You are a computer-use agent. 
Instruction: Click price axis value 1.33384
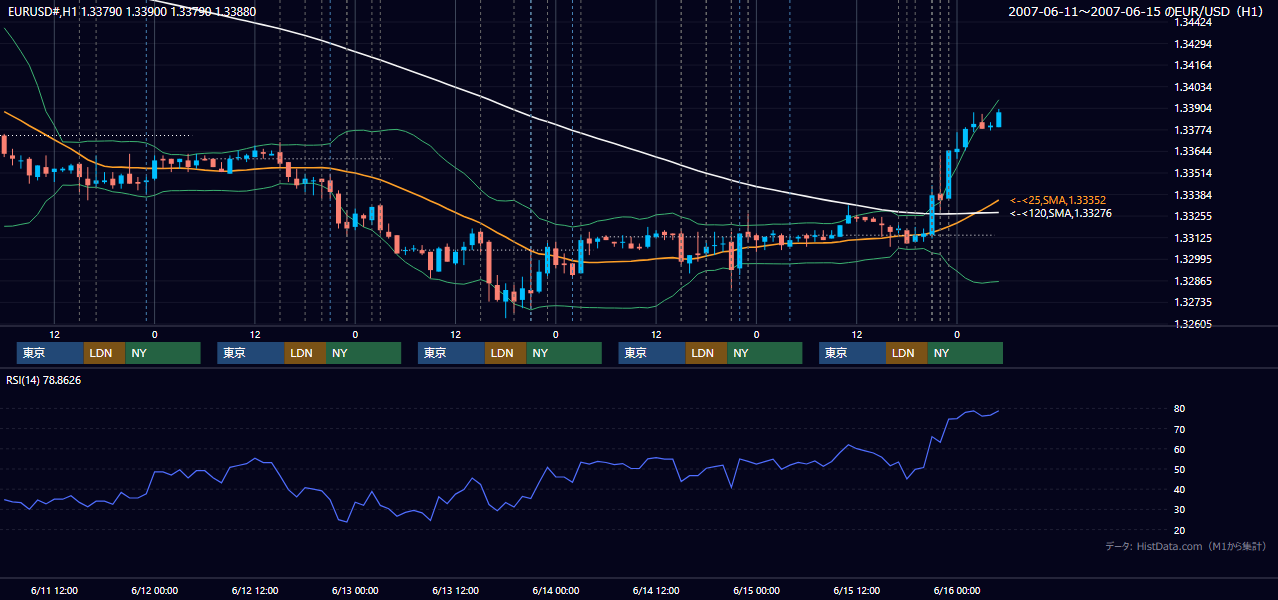(1193, 195)
